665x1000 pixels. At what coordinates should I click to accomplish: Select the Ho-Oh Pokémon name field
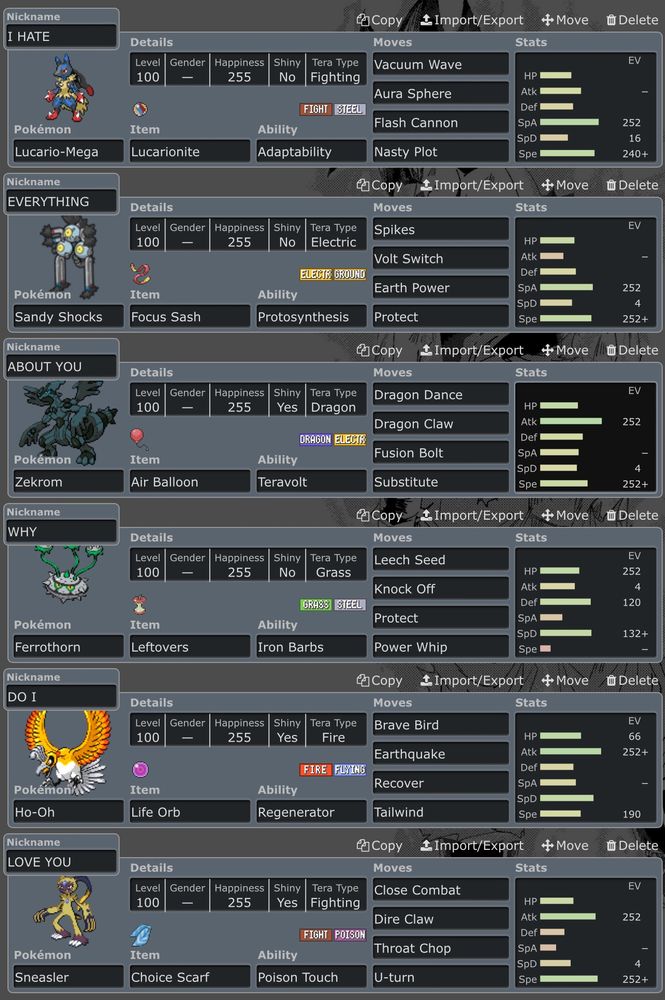(68, 812)
